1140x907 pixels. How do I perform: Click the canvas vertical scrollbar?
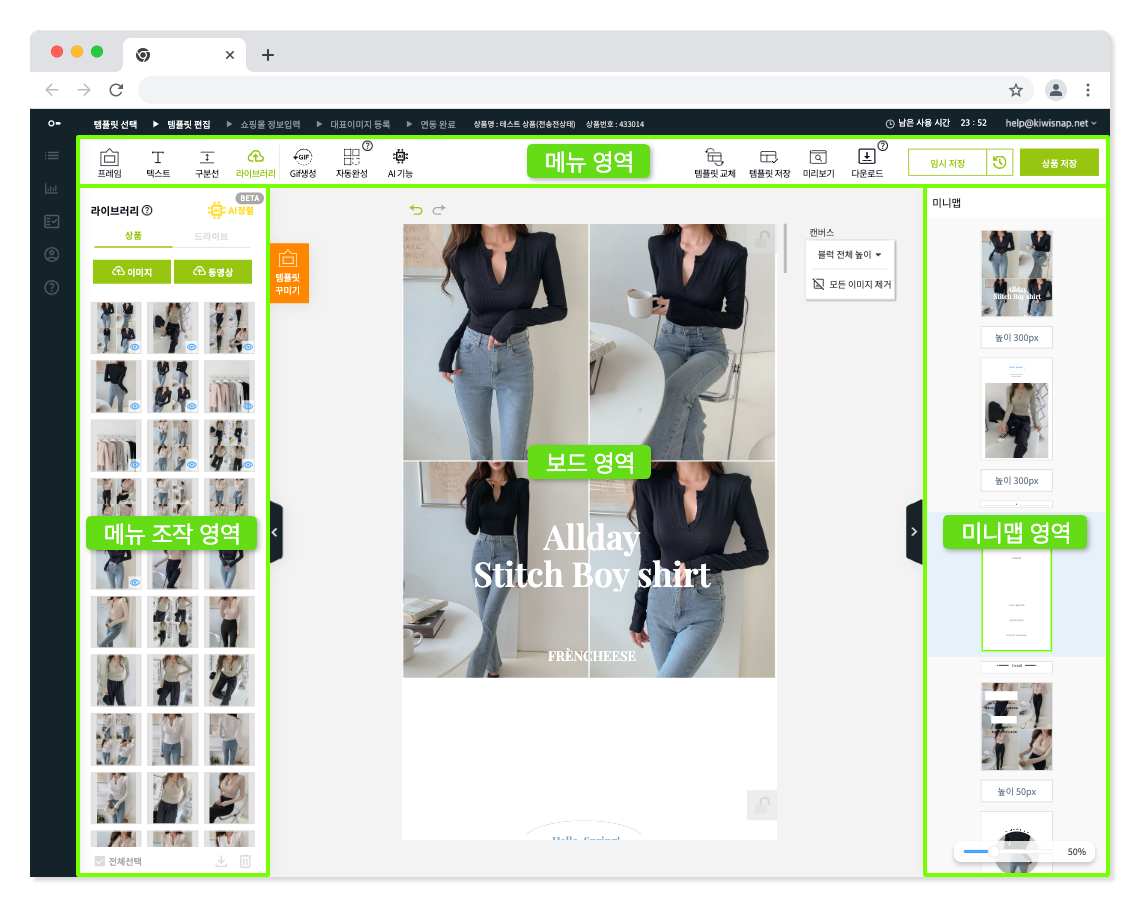point(785,249)
